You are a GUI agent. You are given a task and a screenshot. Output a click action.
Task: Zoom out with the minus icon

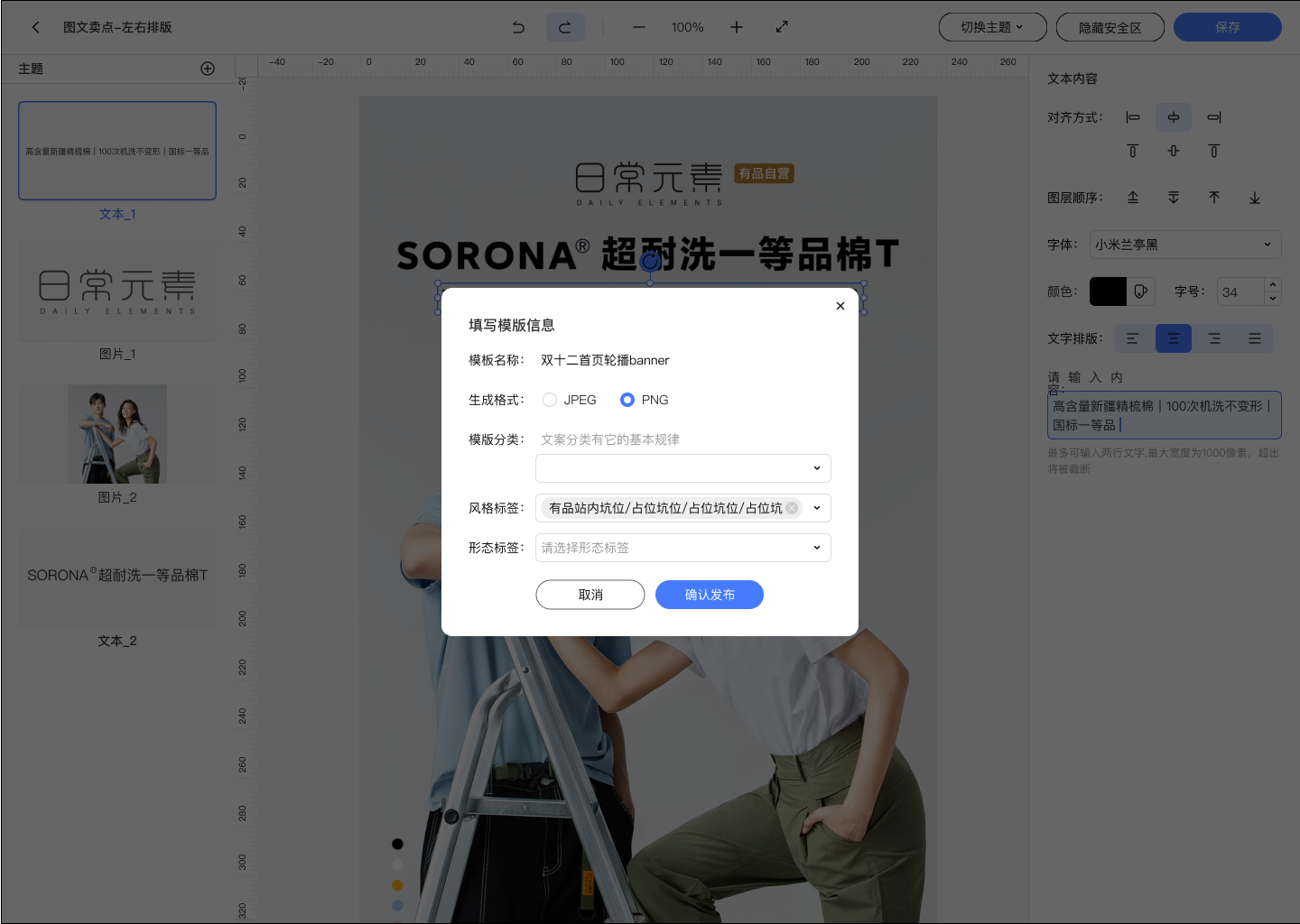point(639,27)
